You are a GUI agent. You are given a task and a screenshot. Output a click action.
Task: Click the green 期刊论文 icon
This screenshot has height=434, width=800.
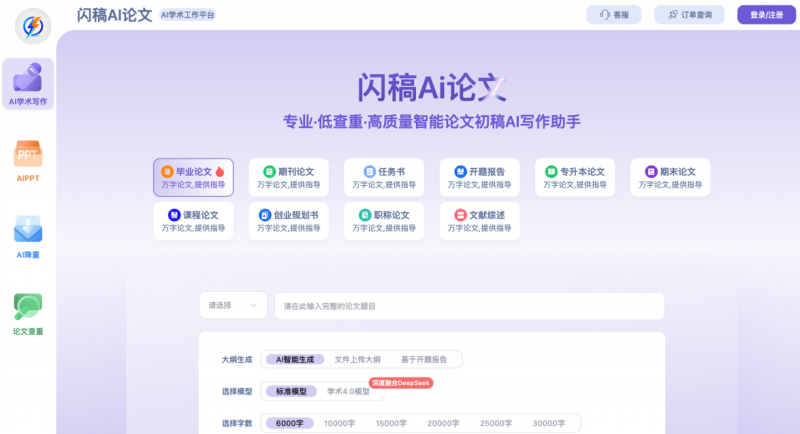point(269,171)
